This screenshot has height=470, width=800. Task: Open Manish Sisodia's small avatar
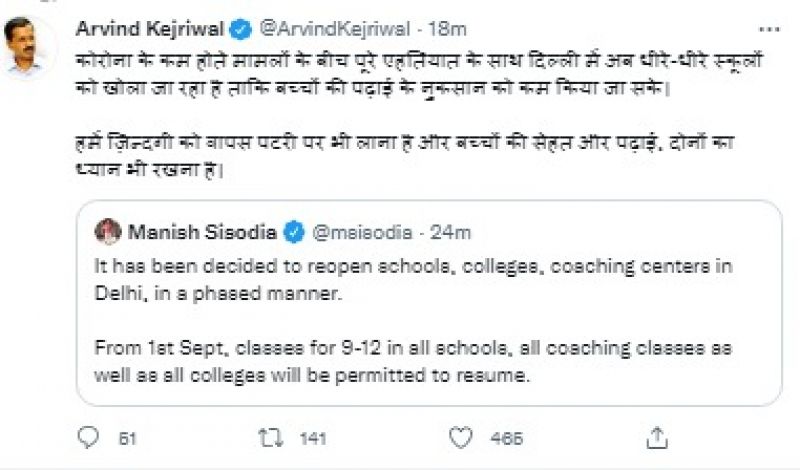coord(109,233)
